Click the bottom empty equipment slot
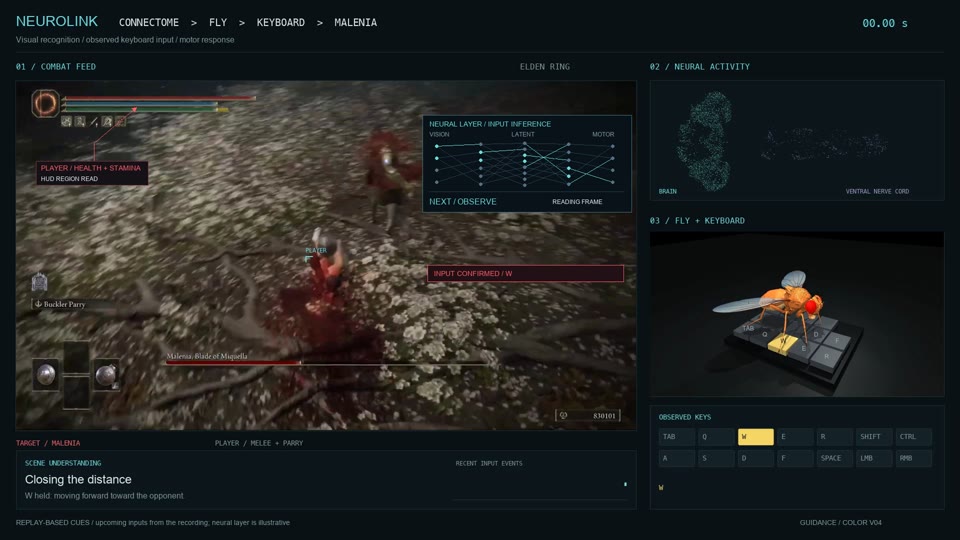This screenshot has width=960, height=540. tap(77, 392)
